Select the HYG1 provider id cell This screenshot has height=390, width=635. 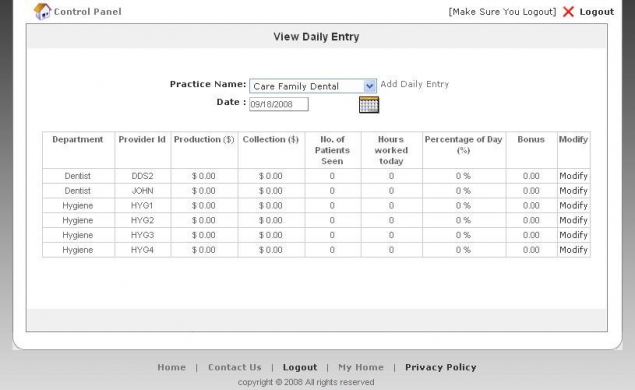coord(143,206)
